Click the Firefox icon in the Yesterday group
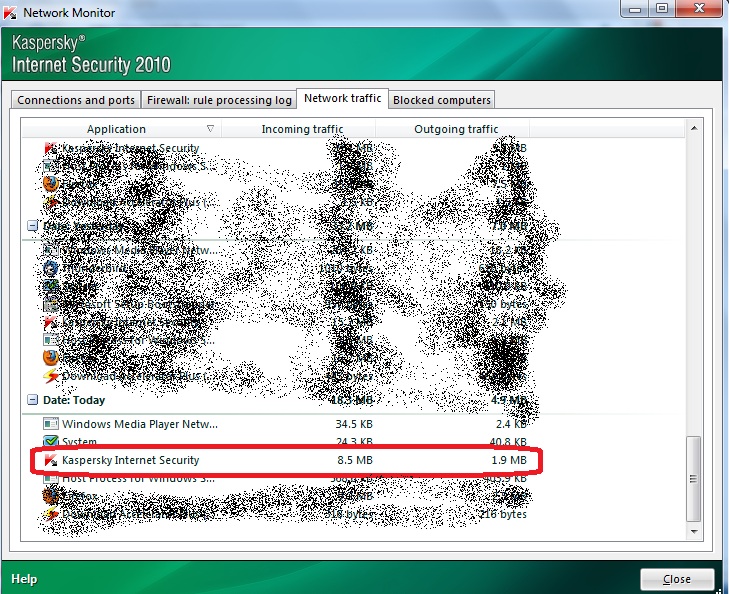 pos(50,358)
